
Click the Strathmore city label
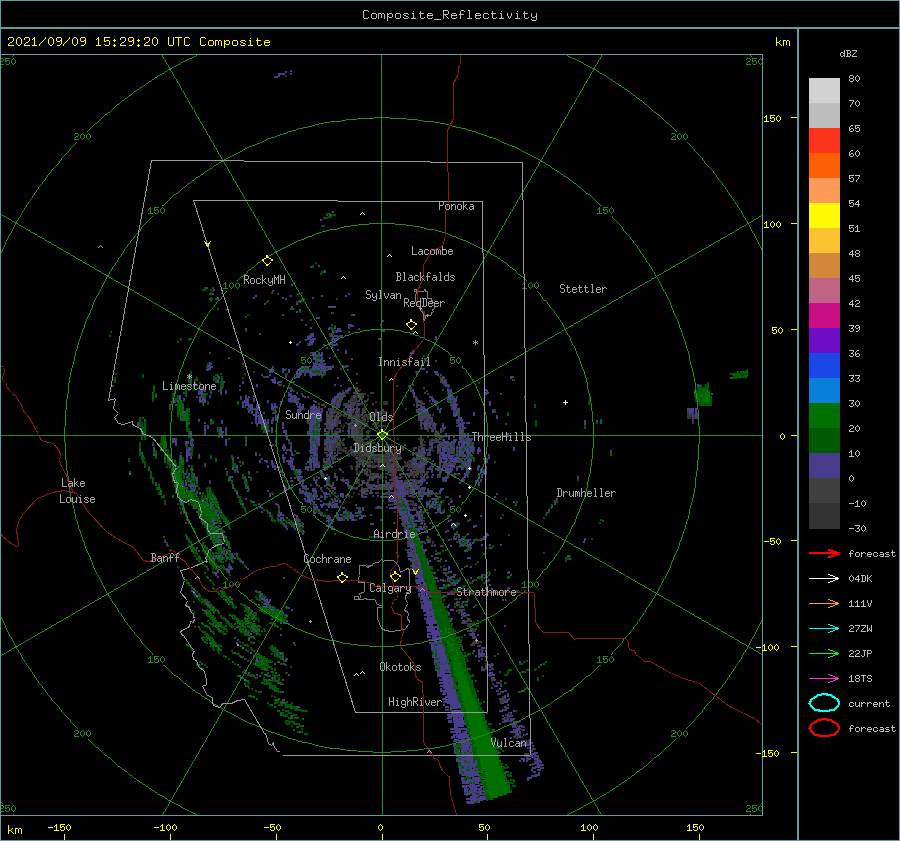pyautogui.click(x=486, y=592)
